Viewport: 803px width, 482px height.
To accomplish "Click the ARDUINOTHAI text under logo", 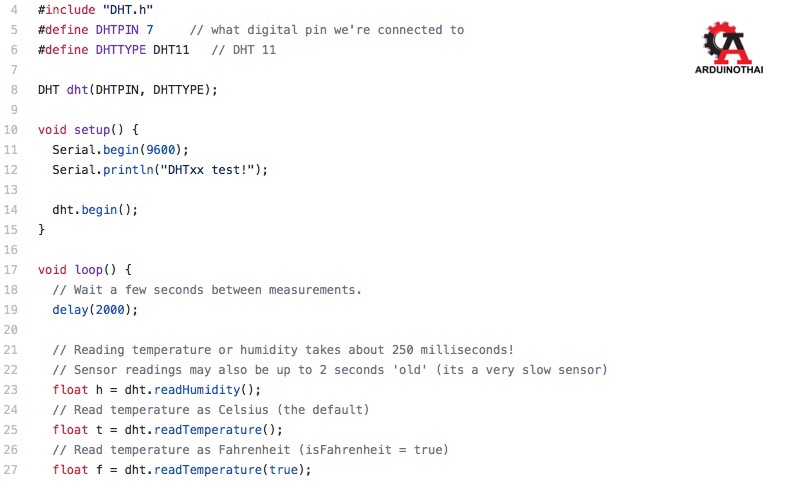I will pyautogui.click(x=729, y=70).
